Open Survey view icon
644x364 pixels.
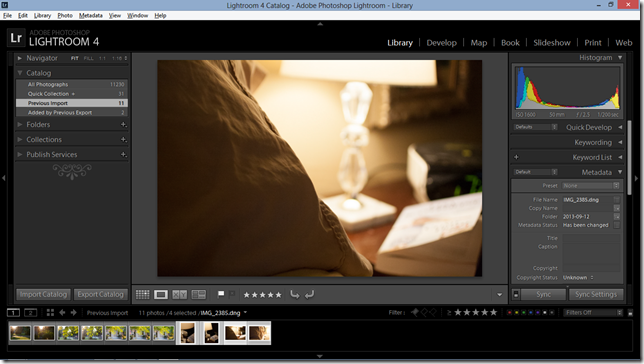pos(199,294)
